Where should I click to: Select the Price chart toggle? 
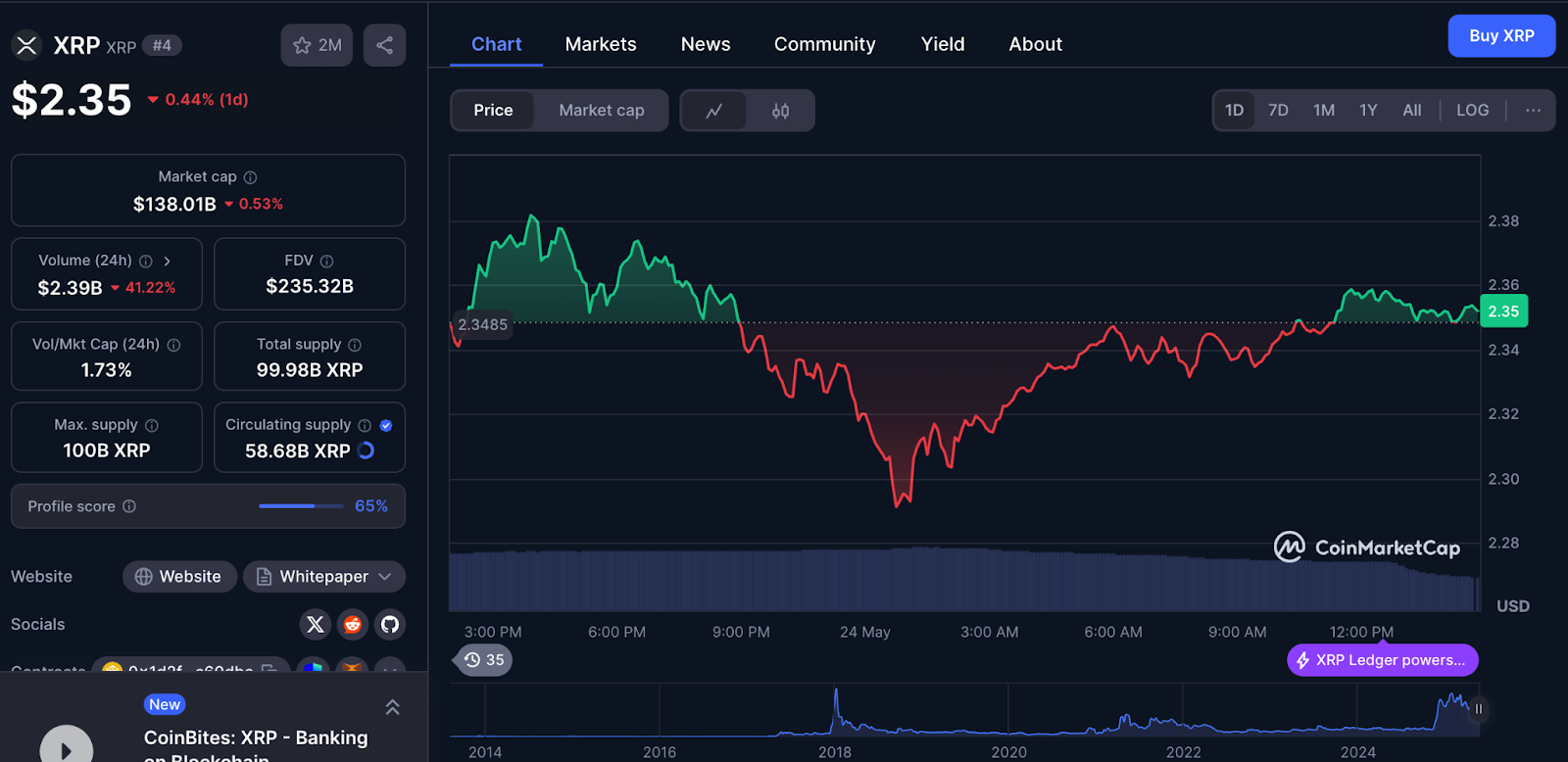point(493,111)
